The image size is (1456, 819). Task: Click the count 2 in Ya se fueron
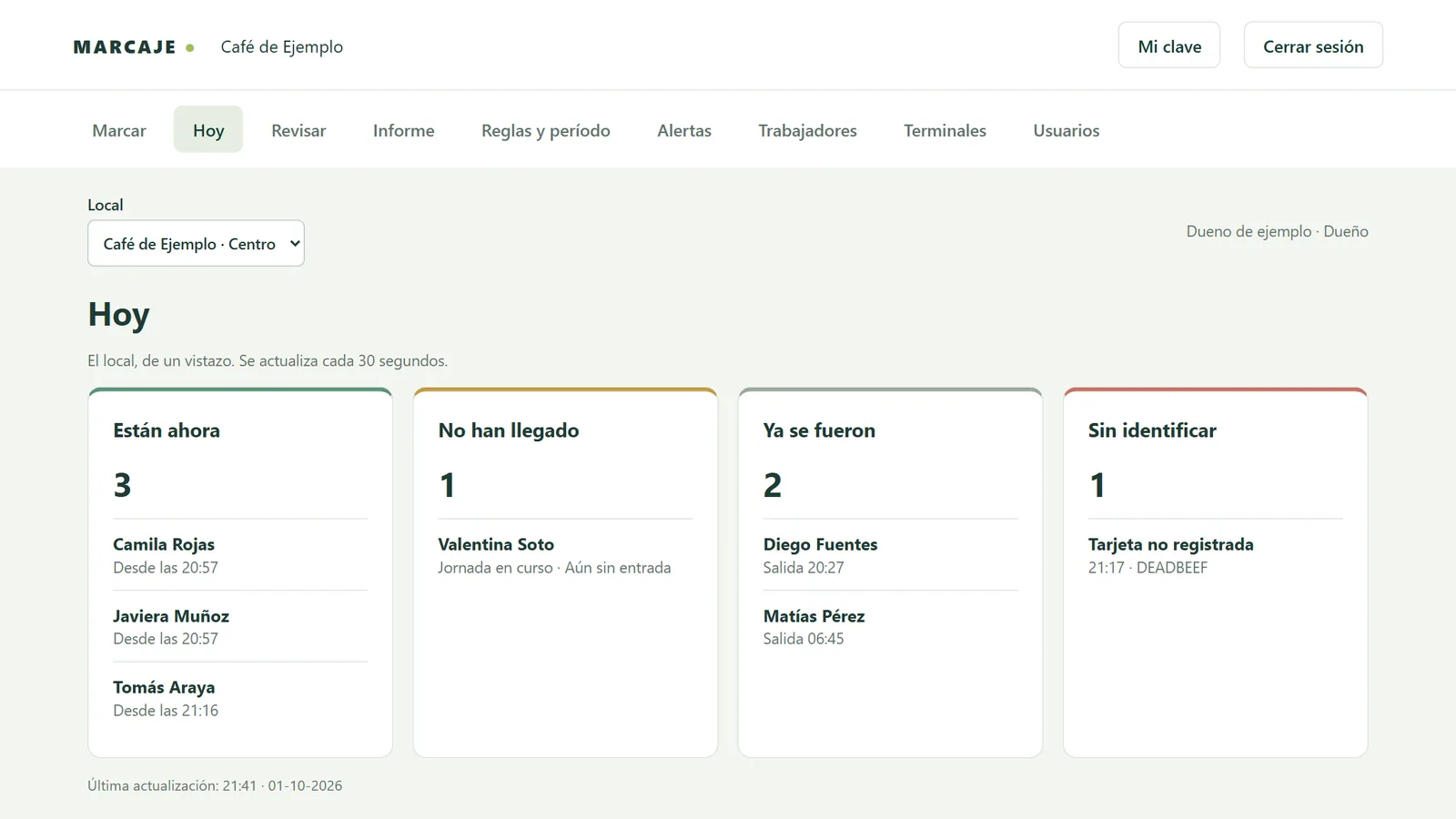click(772, 485)
